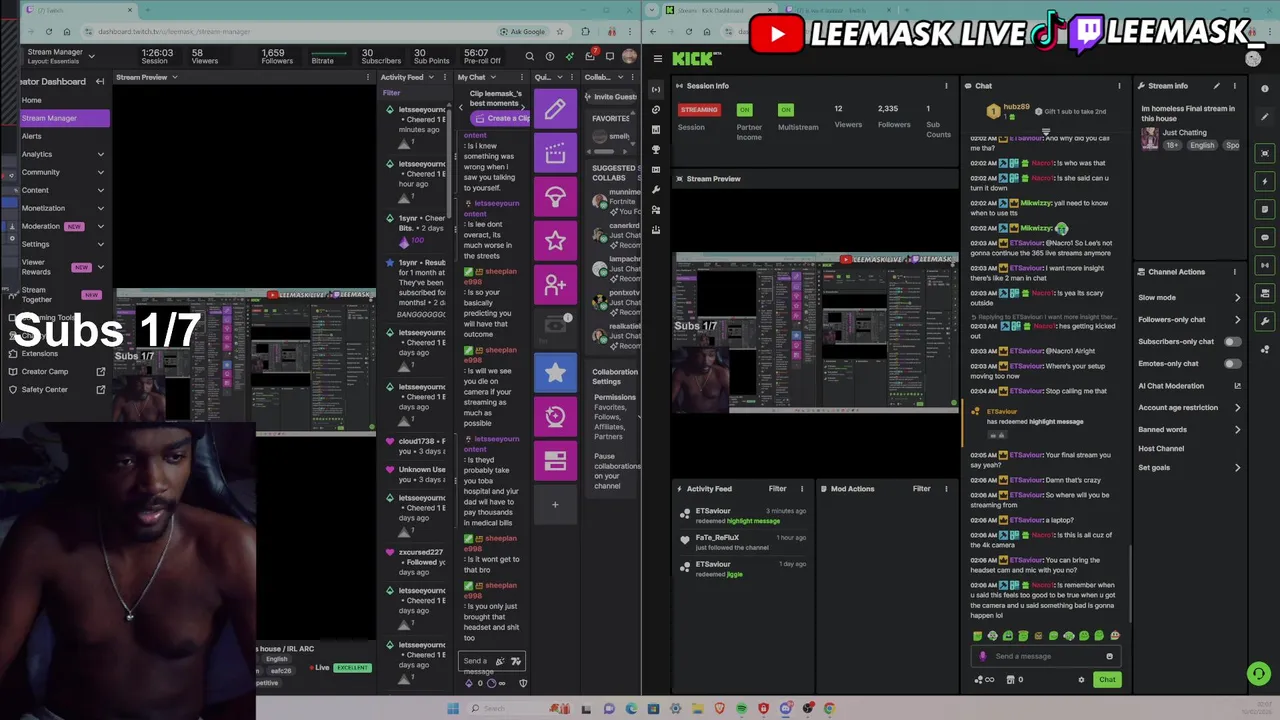Toggle Subscribers-only chat in Kick
The image size is (1280, 720).
click(x=1233, y=342)
